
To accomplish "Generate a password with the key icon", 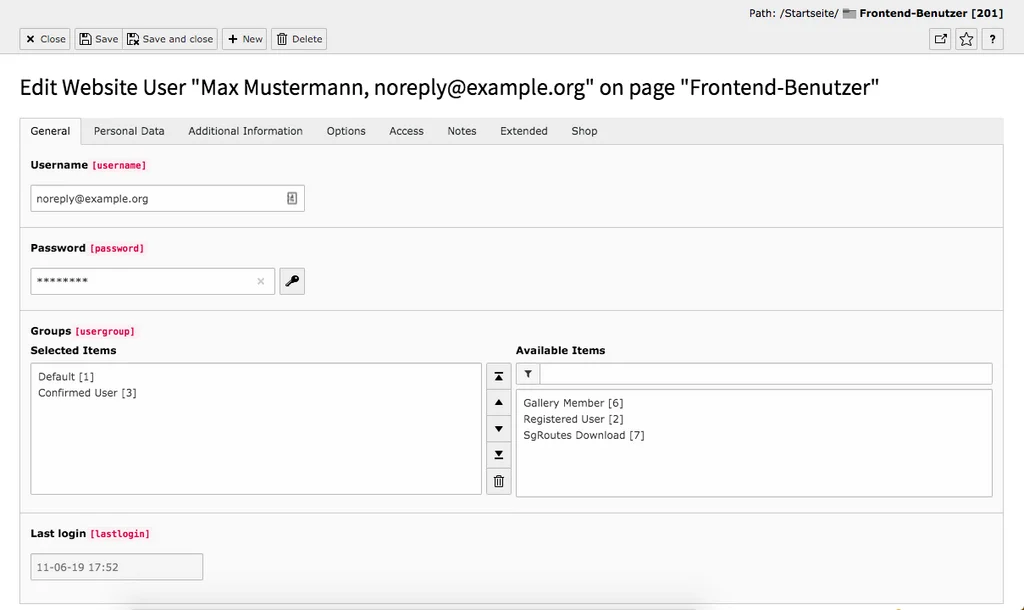I will coord(291,281).
